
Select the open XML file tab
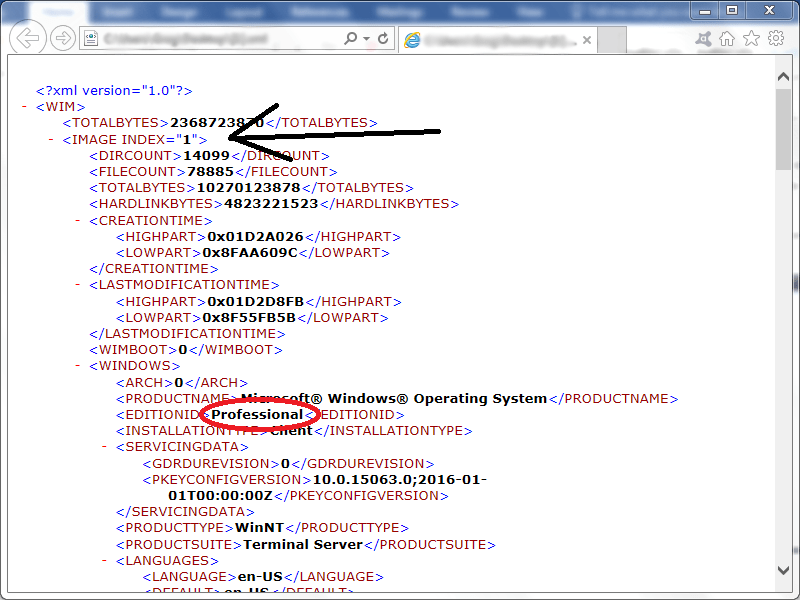(485, 39)
